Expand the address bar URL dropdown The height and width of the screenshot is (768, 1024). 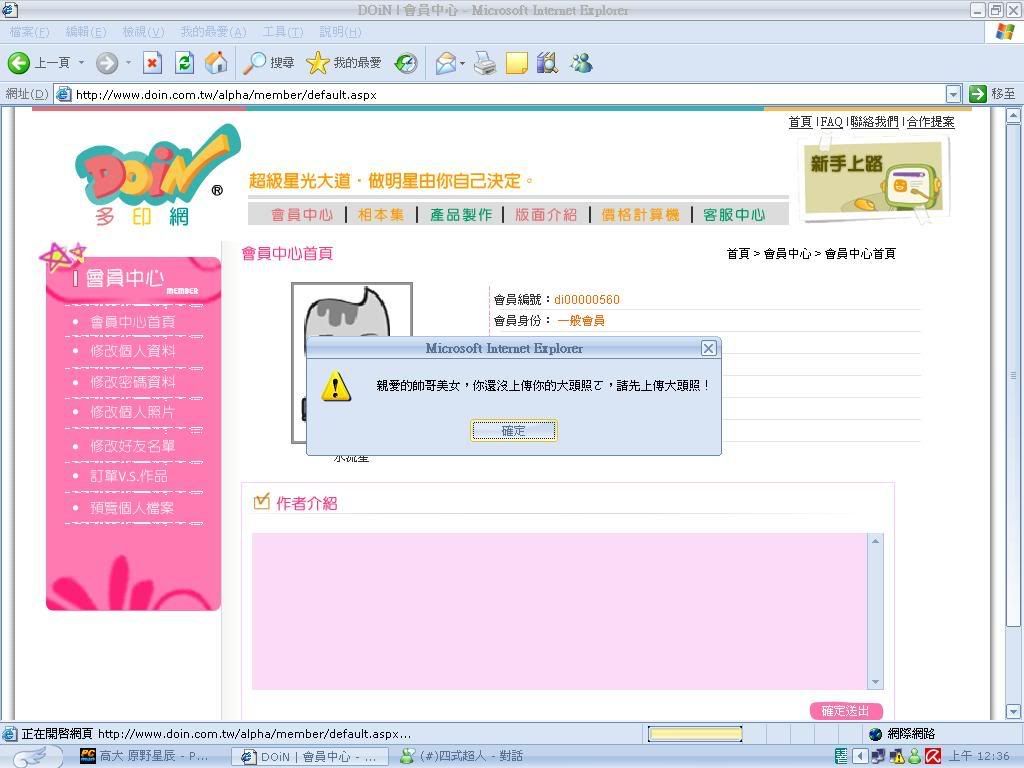point(953,94)
